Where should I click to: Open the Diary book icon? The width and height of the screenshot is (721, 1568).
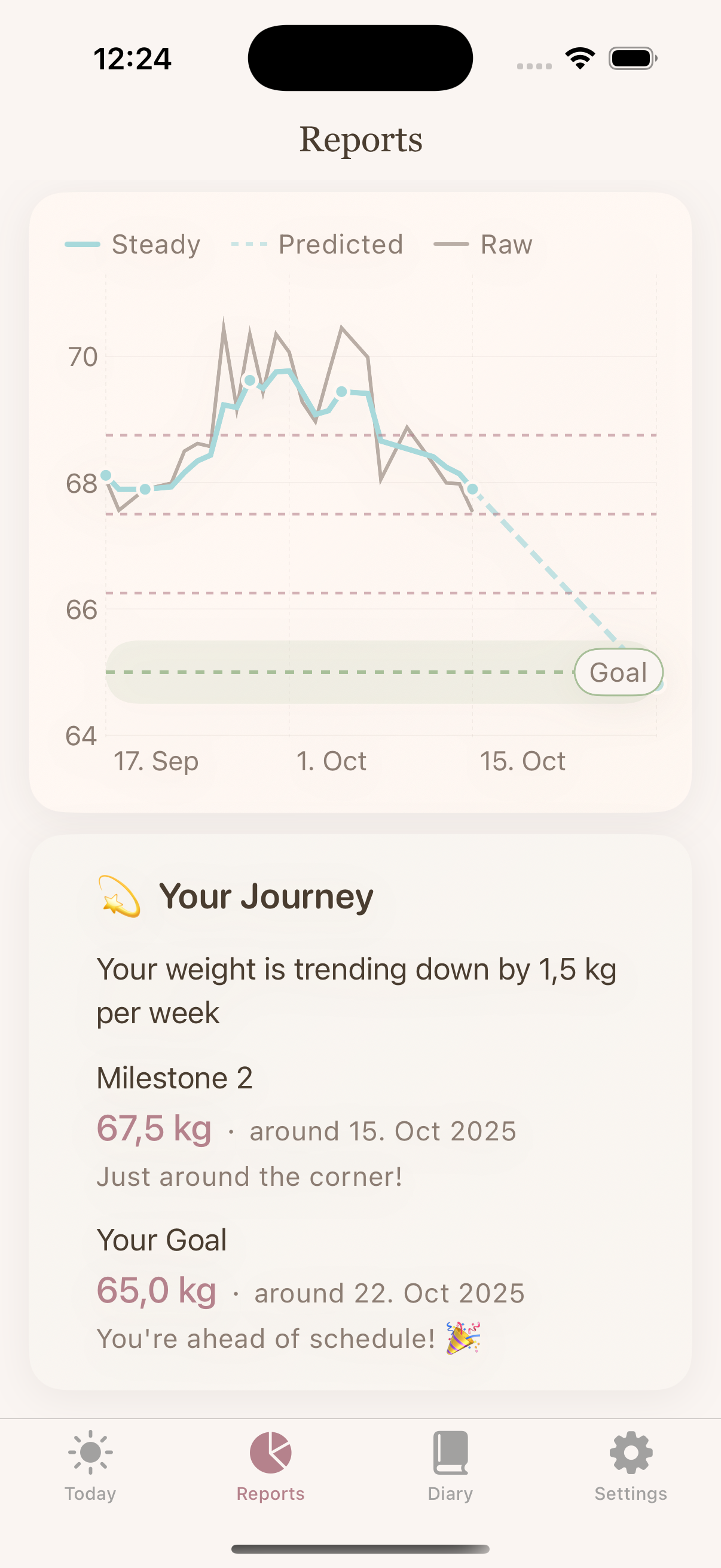pos(450,1453)
